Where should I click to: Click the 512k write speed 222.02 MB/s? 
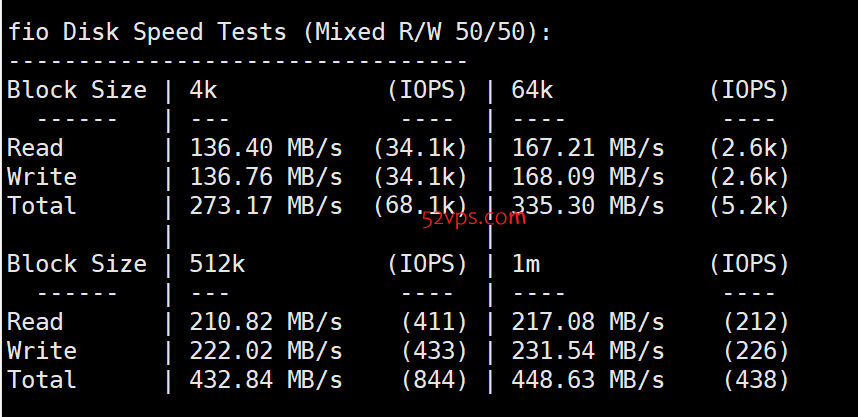pos(266,351)
